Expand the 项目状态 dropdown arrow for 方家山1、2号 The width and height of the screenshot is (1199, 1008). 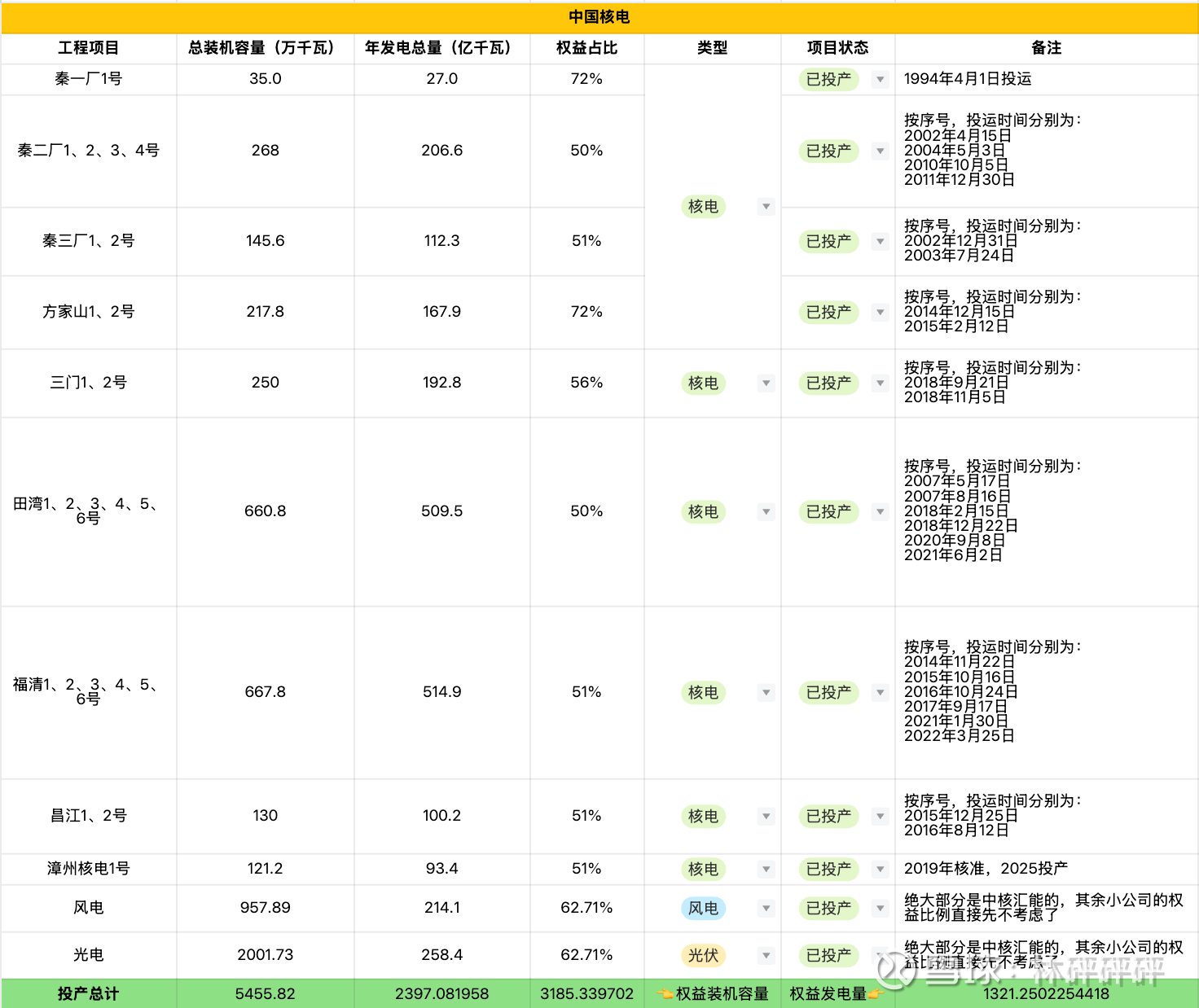tap(880, 313)
